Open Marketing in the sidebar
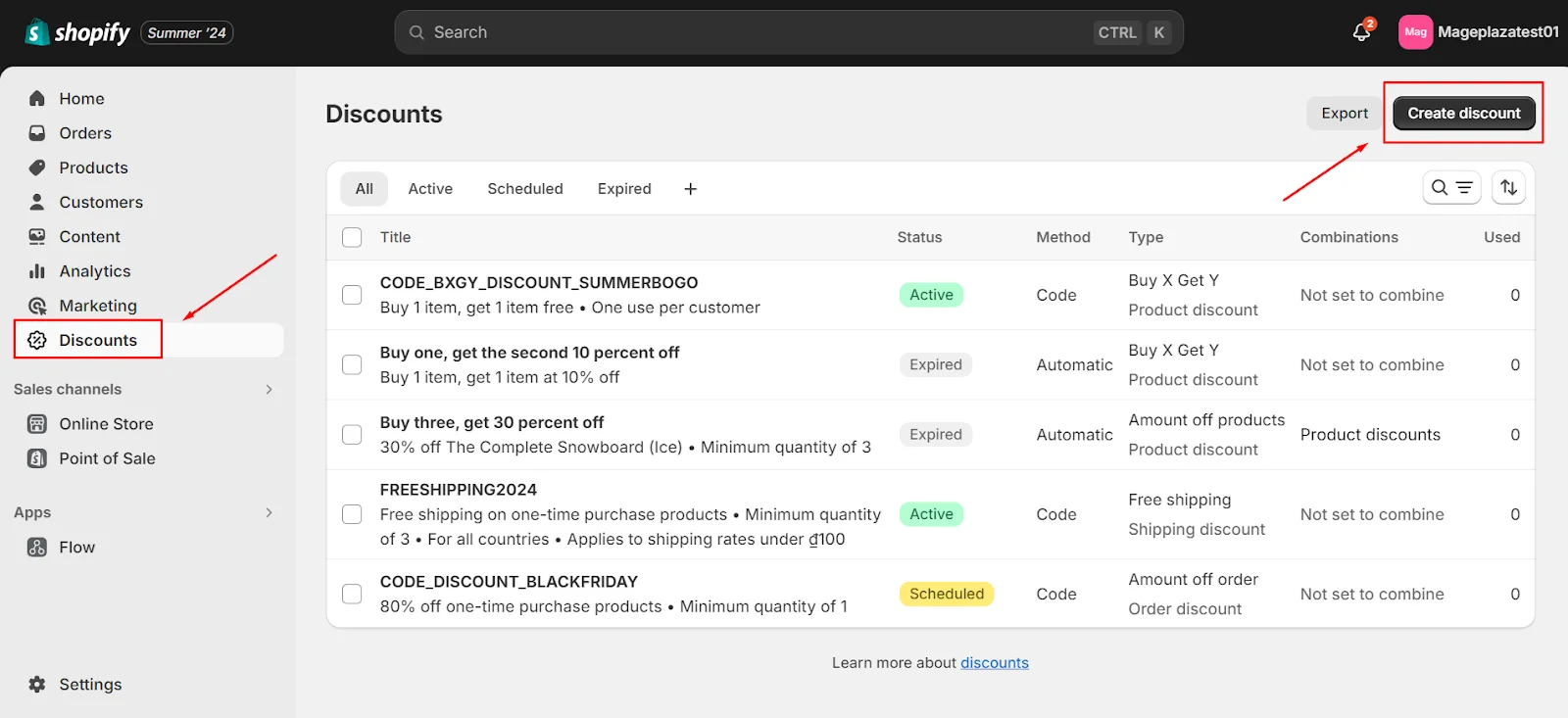Image resolution: width=1568 pixels, height=718 pixels. (98, 306)
